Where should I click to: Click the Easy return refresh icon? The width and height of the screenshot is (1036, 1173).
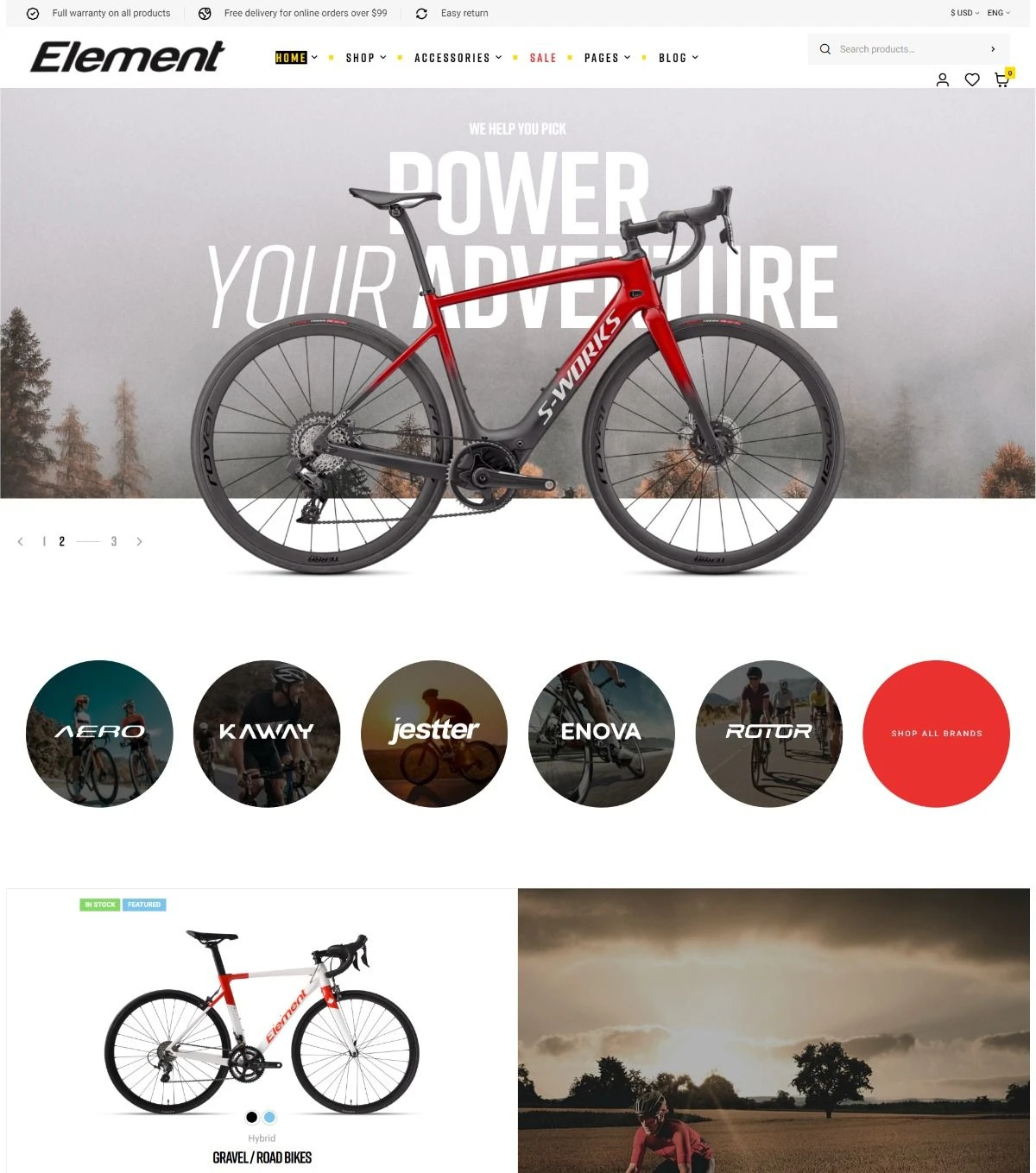point(421,13)
